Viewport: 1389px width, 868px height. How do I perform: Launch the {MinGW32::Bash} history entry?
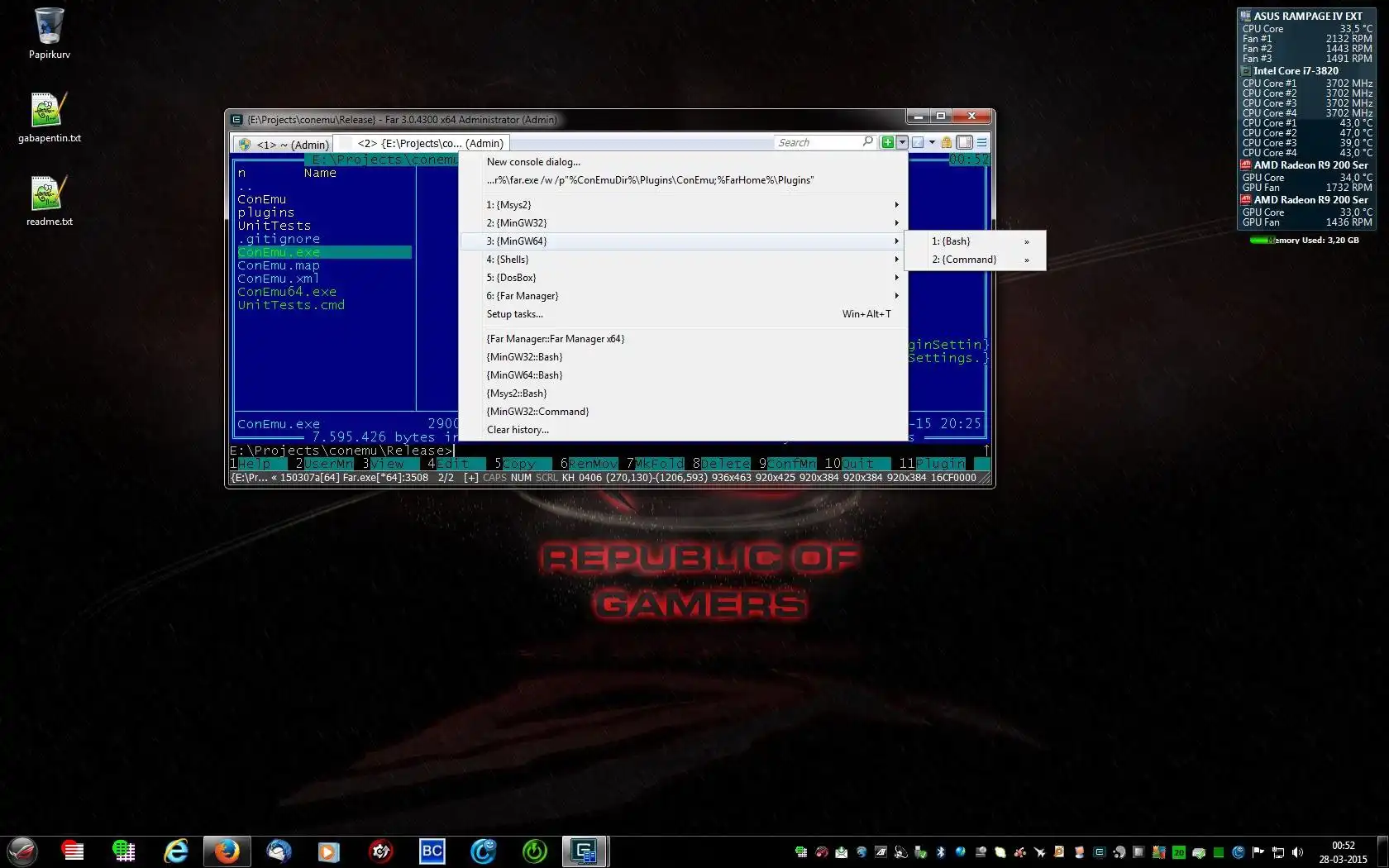pos(684,357)
